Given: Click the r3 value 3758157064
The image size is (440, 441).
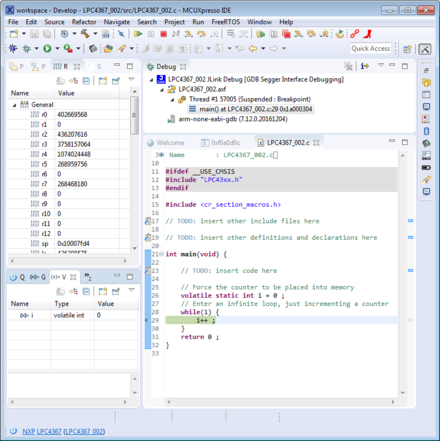Looking at the screenshot, I should (x=74, y=144).
